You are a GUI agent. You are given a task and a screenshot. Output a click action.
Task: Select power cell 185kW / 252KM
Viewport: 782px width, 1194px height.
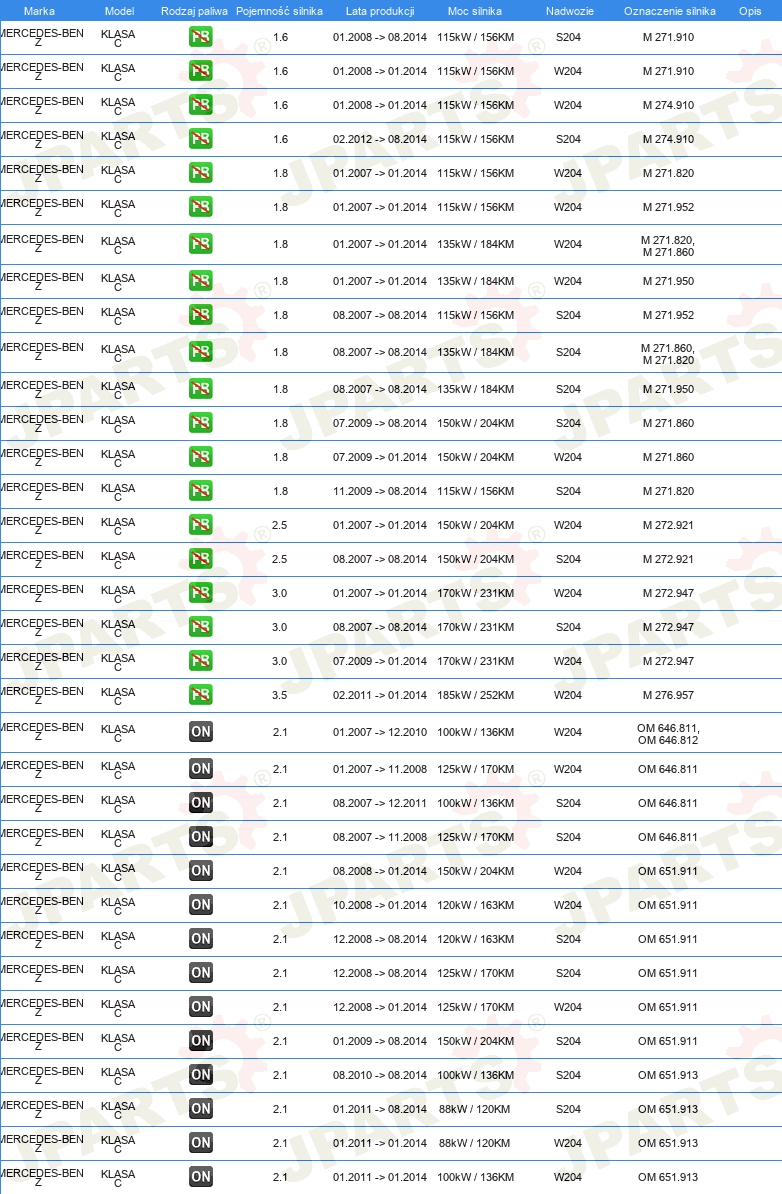click(475, 694)
